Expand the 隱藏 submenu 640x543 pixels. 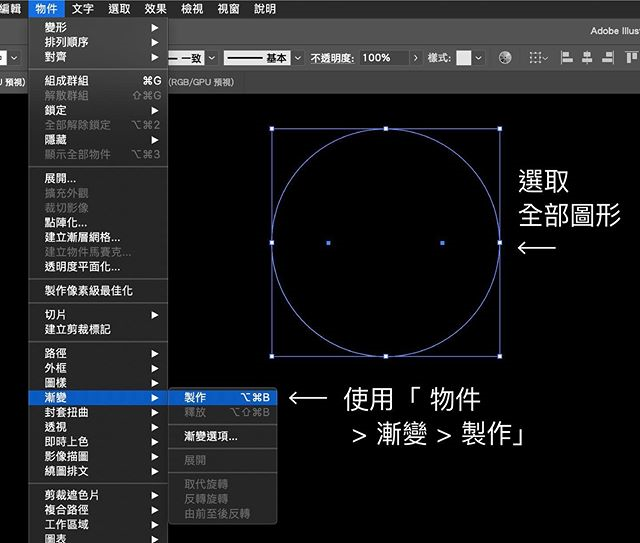click(x=98, y=140)
